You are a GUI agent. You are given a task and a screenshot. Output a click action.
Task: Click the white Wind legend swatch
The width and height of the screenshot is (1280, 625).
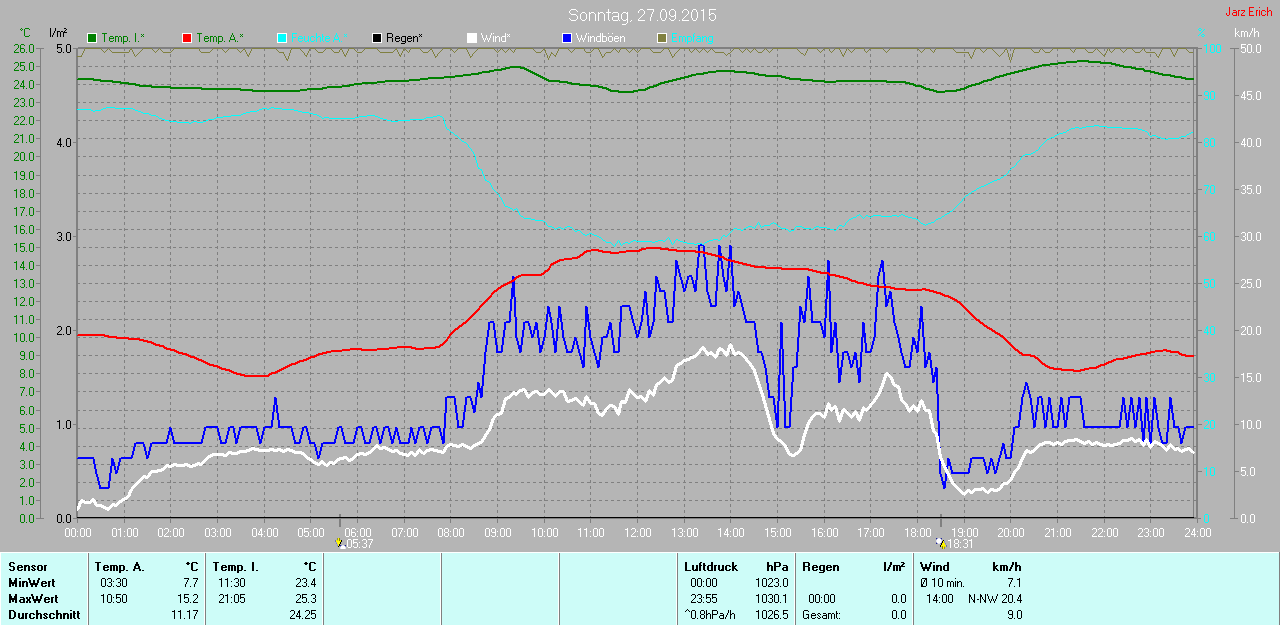coord(472,38)
